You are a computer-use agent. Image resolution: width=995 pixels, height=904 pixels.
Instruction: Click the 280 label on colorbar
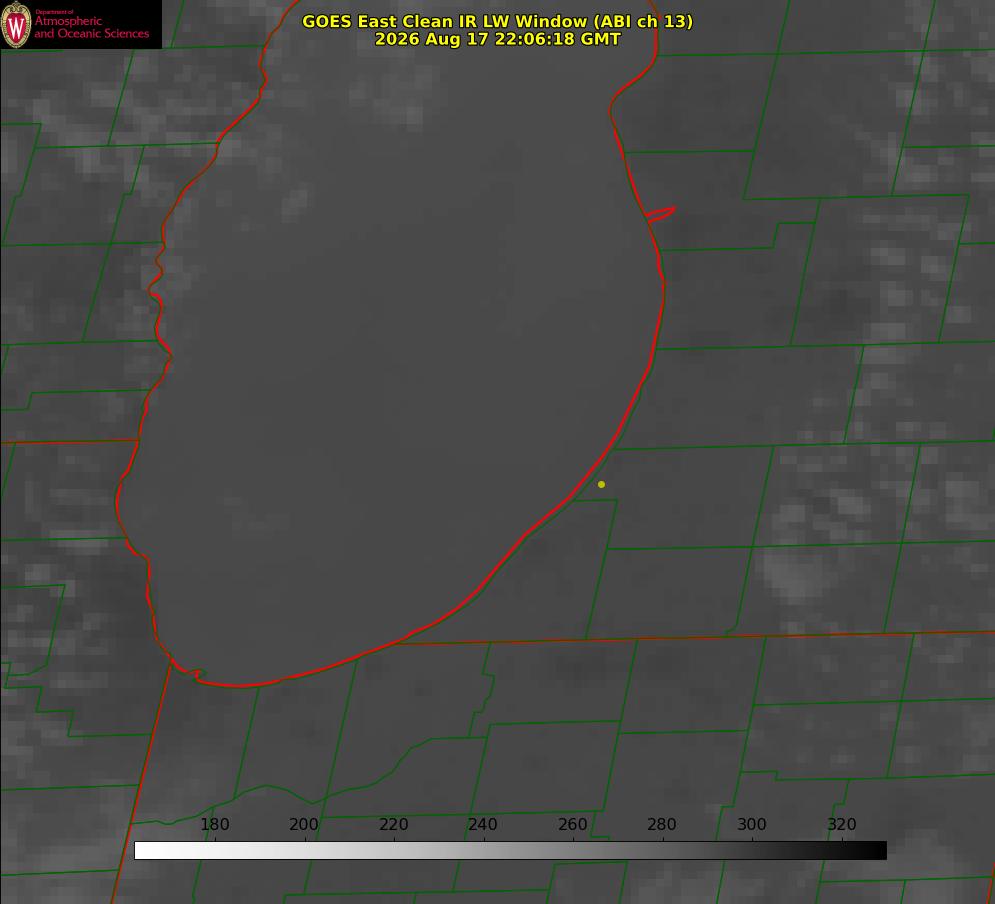[662, 824]
